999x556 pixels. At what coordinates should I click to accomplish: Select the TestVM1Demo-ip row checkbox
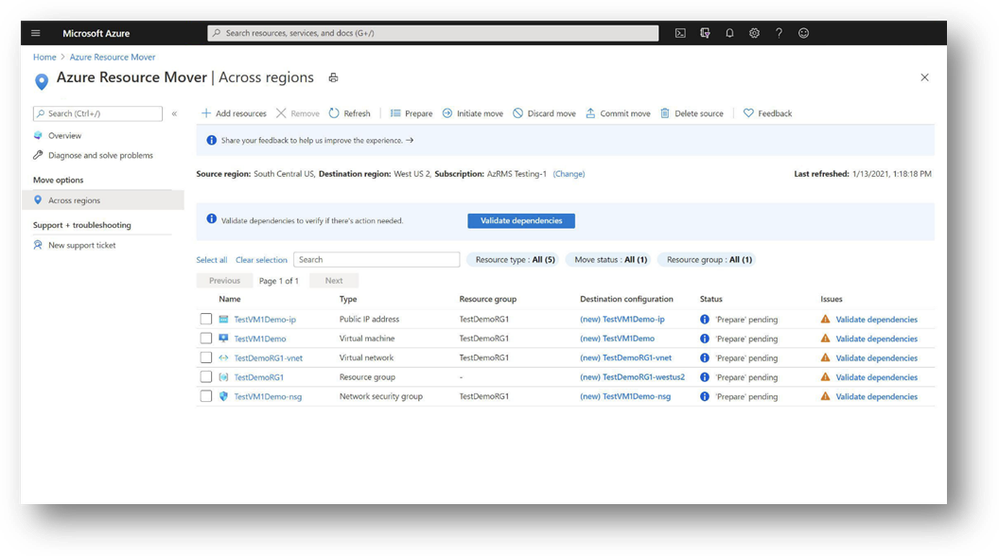pos(206,319)
